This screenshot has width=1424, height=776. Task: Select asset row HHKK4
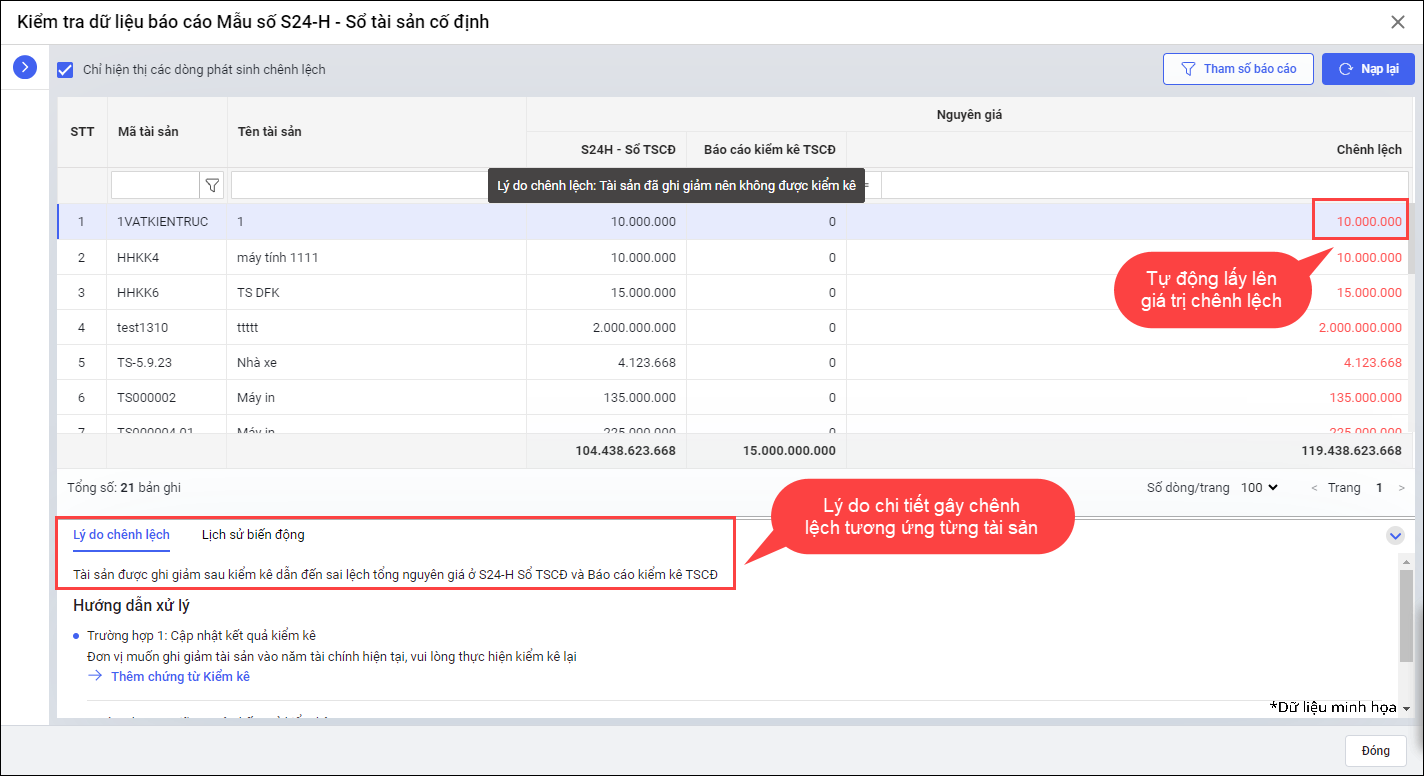click(733, 257)
